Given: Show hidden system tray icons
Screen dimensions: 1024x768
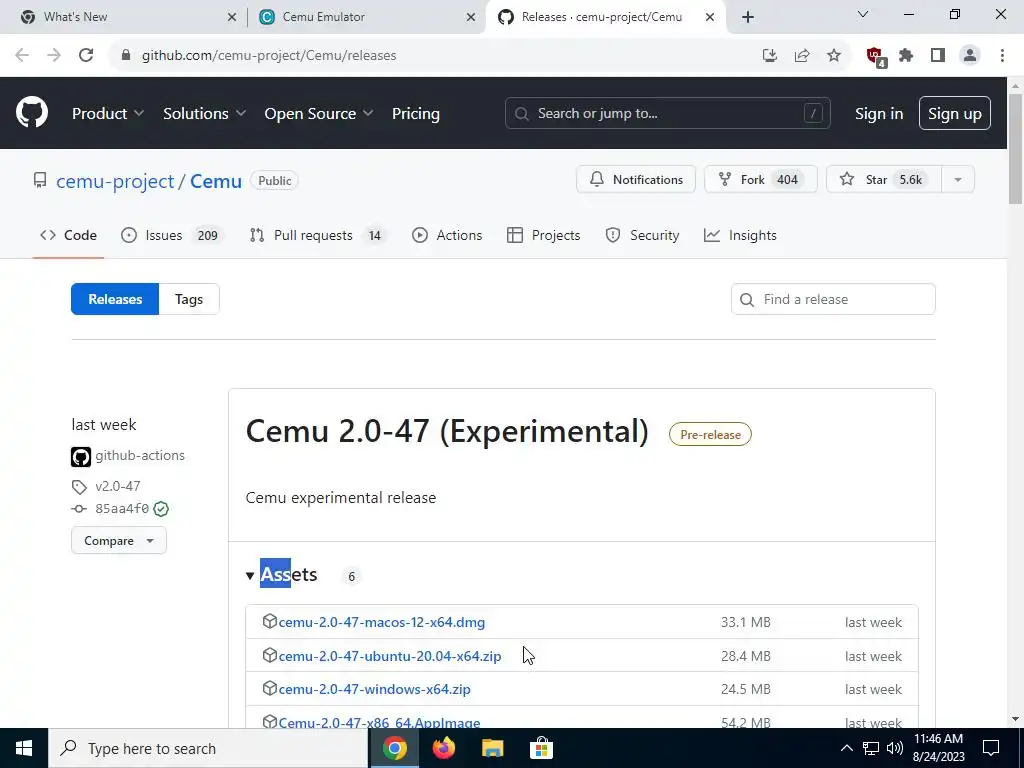Looking at the screenshot, I should click(x=846, y=748).
